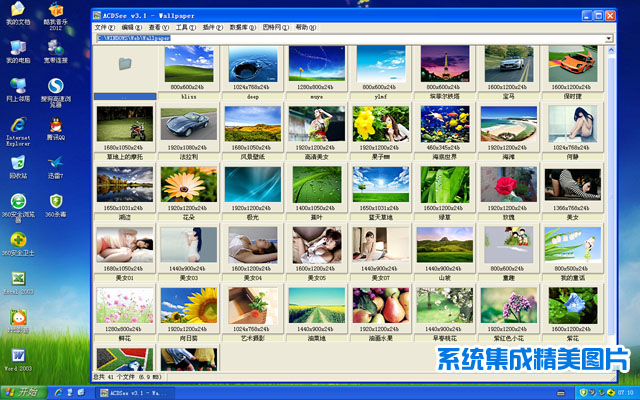Click the 360 shield icon in system tray
The width and height of the screenshot is (640, 400).
coord(583,393)
